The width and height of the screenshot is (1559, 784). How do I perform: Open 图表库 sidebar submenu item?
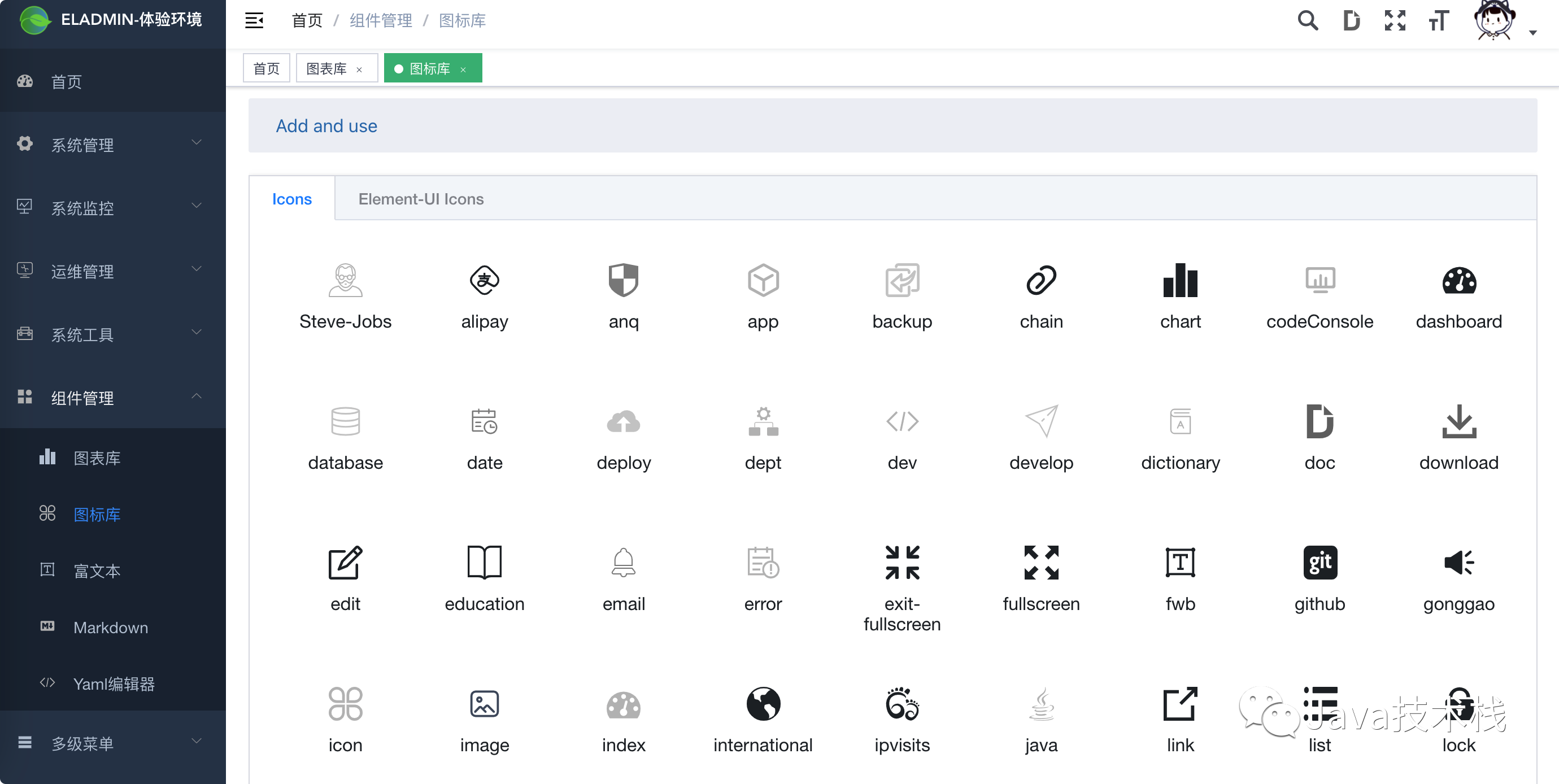coord(112,458)
